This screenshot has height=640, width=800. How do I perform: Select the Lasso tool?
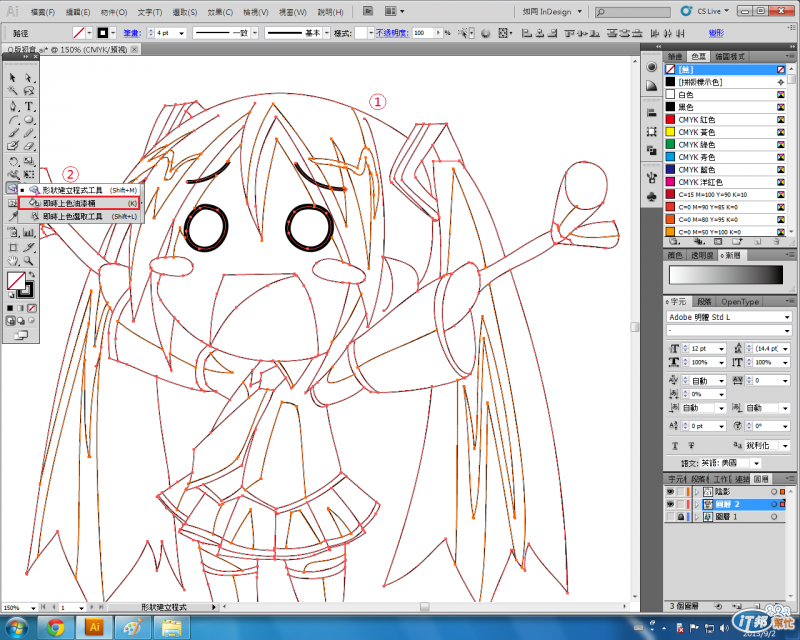click(29, 91)
